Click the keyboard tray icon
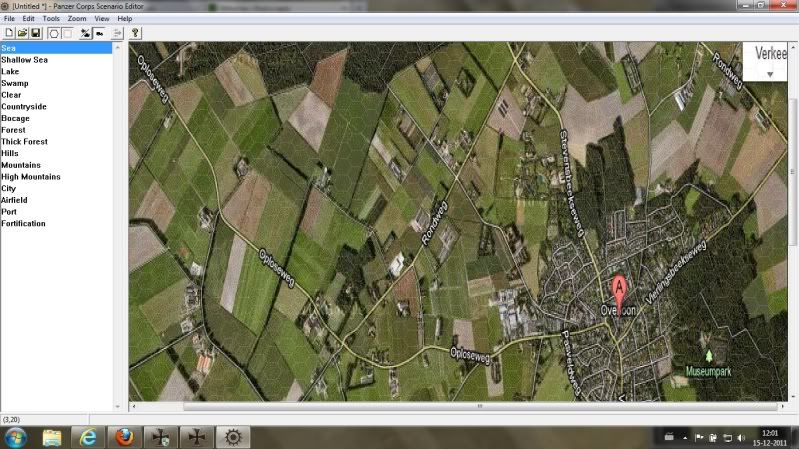799x449 pixels. (669, 437)
